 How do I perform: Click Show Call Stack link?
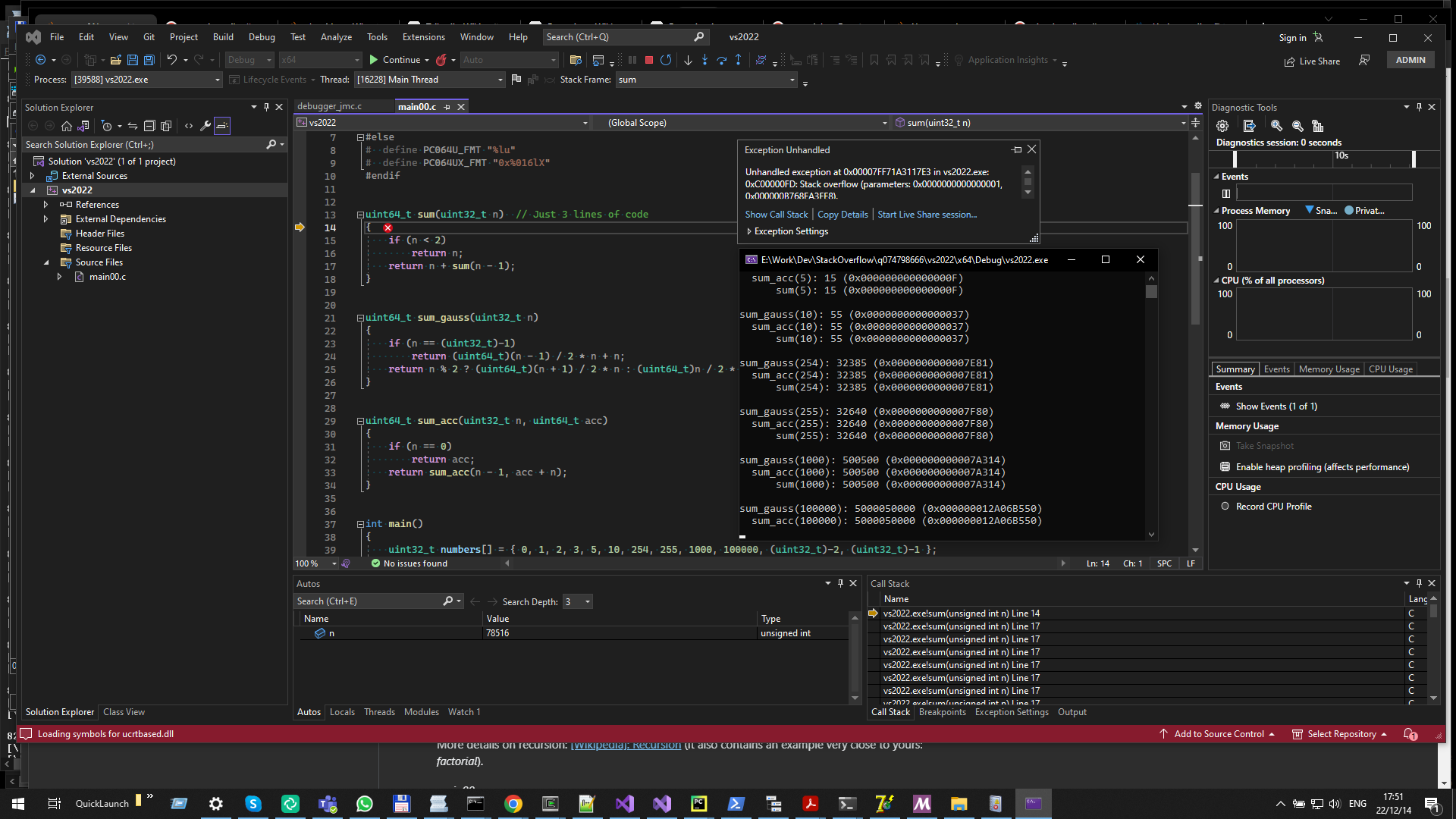click(x=776, y=215)
